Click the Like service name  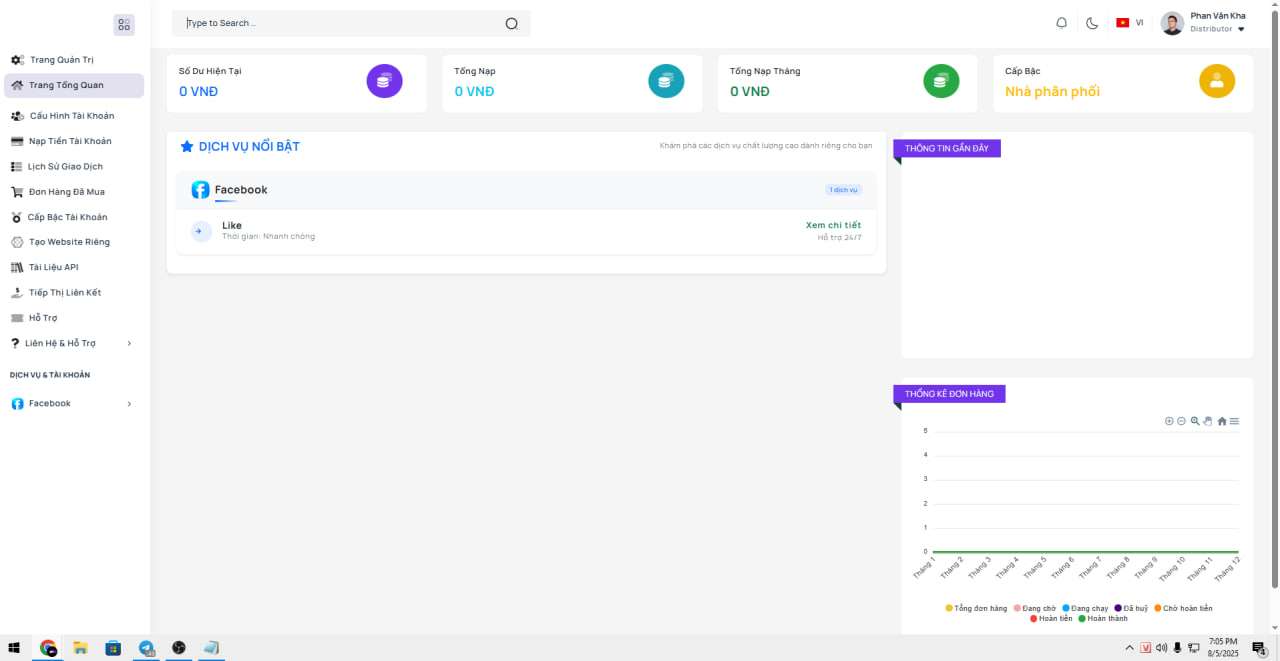(232, 225)
